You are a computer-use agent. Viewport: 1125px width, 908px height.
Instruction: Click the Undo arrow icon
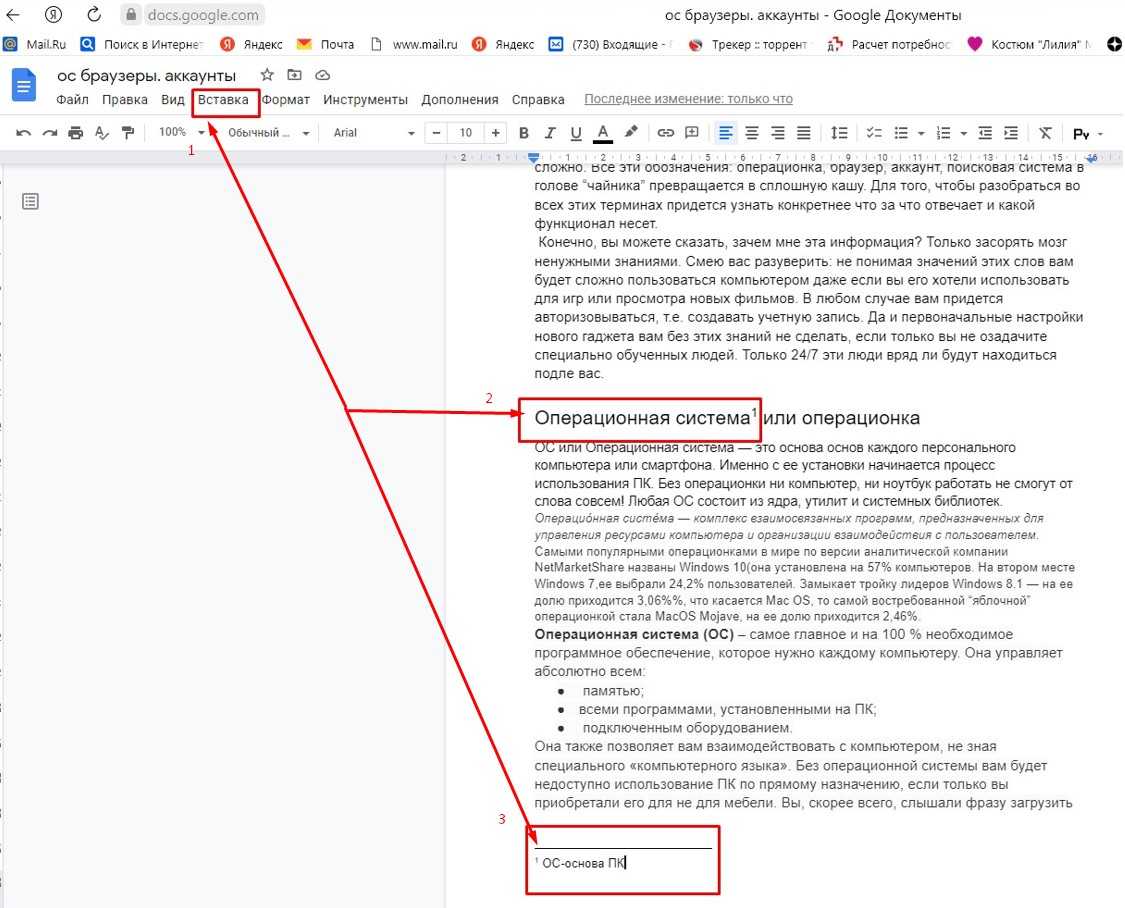coord(23,133)
